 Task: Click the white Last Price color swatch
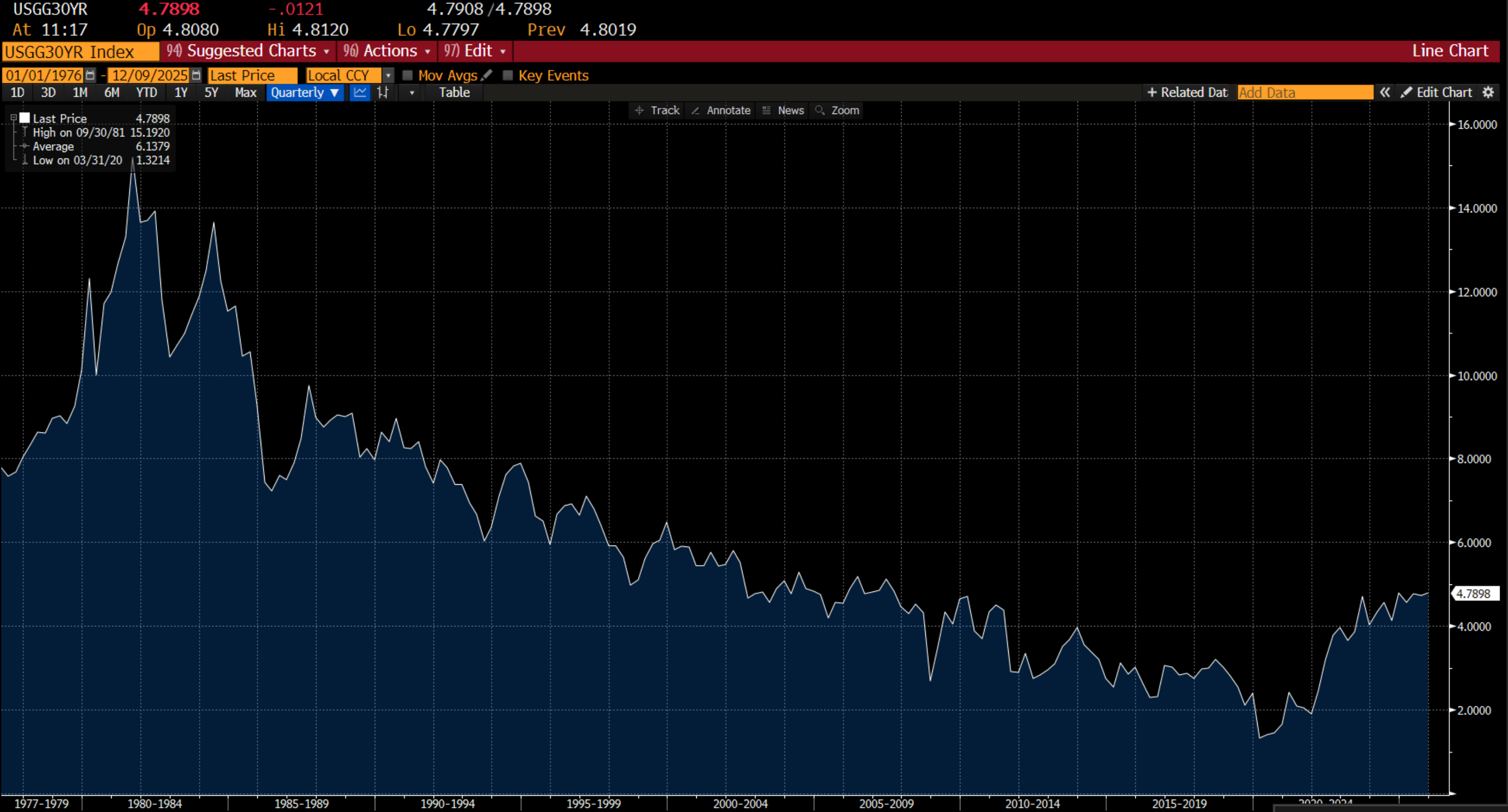[25, 118]
